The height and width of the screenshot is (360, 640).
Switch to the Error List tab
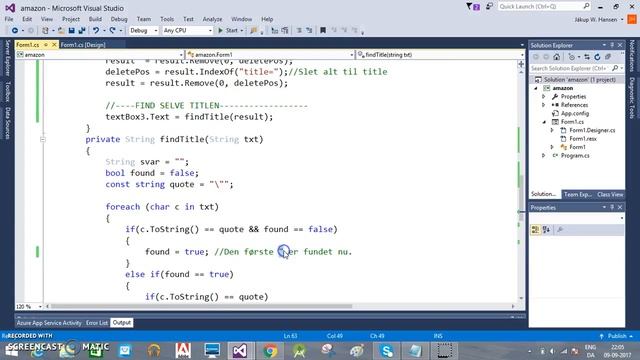tap(97, 323)
